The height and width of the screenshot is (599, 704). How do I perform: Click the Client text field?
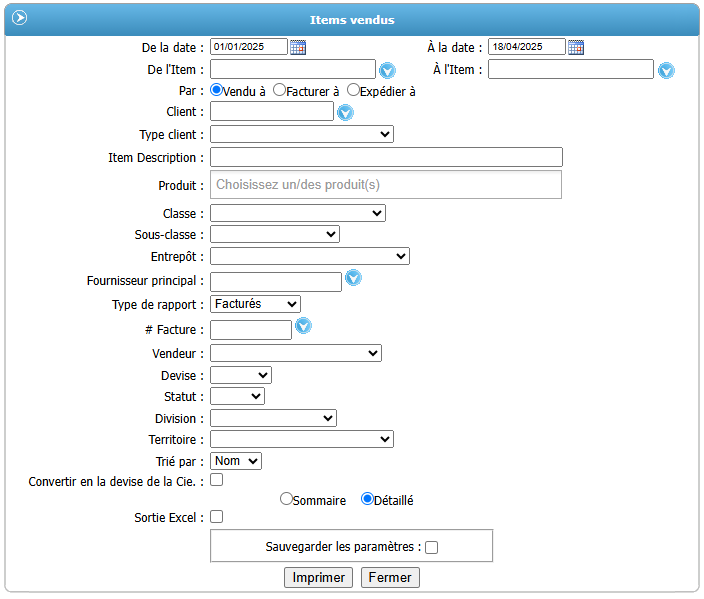pos(272,111)
